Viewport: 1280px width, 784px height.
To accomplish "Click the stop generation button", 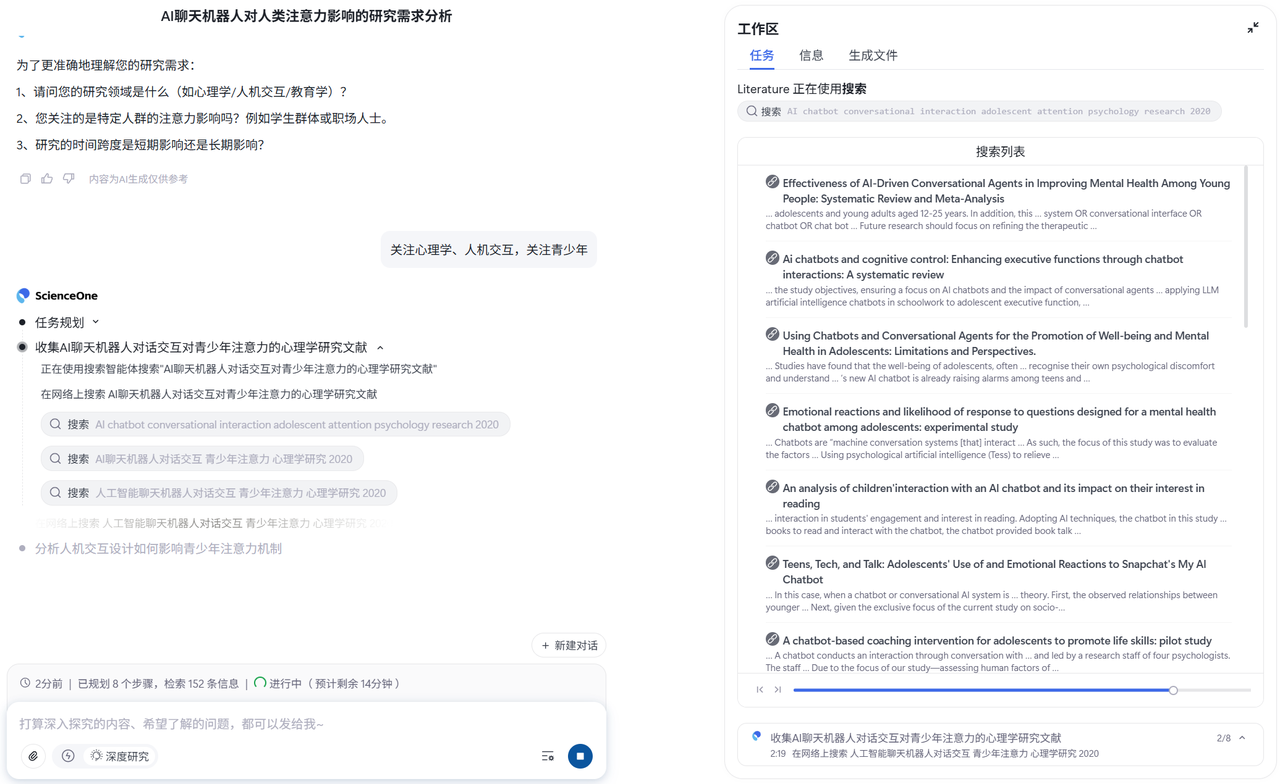I will (580, 756).
